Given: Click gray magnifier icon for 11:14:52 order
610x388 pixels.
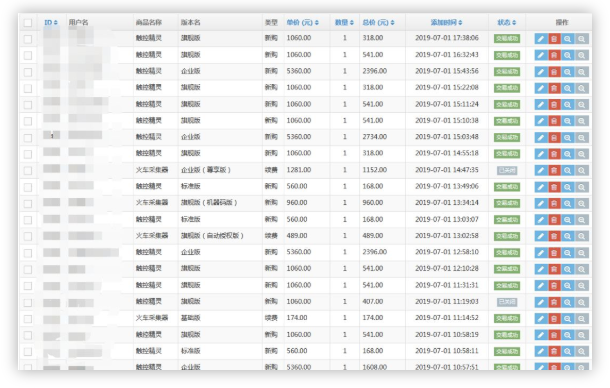Looking at the screenshot, I should [x=582, y=318].
